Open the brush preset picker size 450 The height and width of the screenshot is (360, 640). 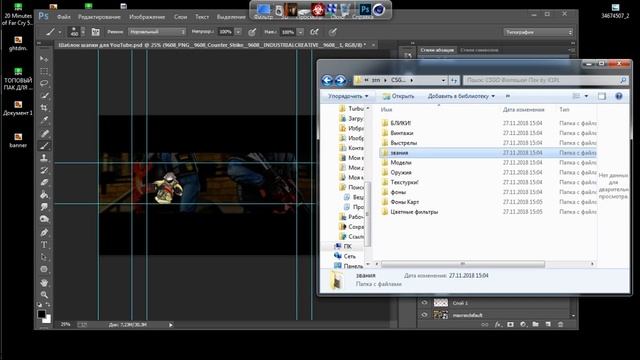click(76, 32)
